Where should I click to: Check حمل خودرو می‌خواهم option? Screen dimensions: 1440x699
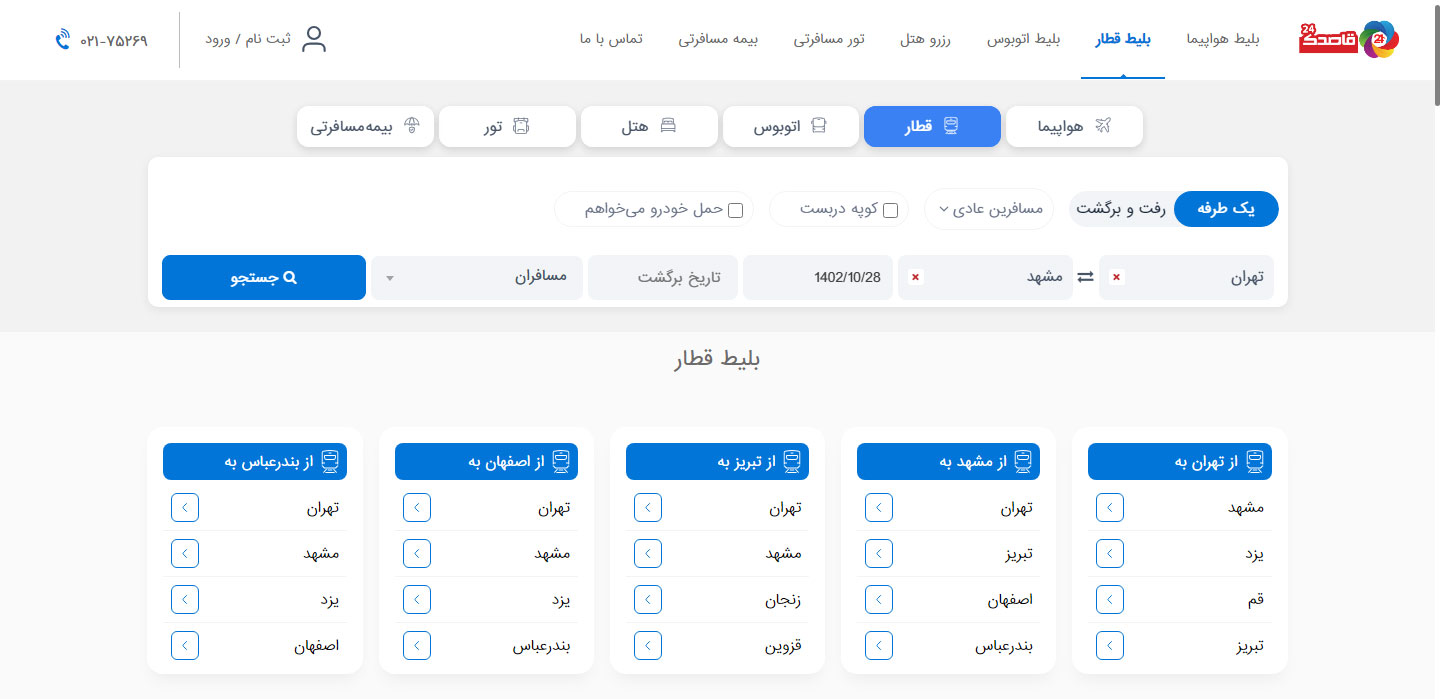pos(736,209)
